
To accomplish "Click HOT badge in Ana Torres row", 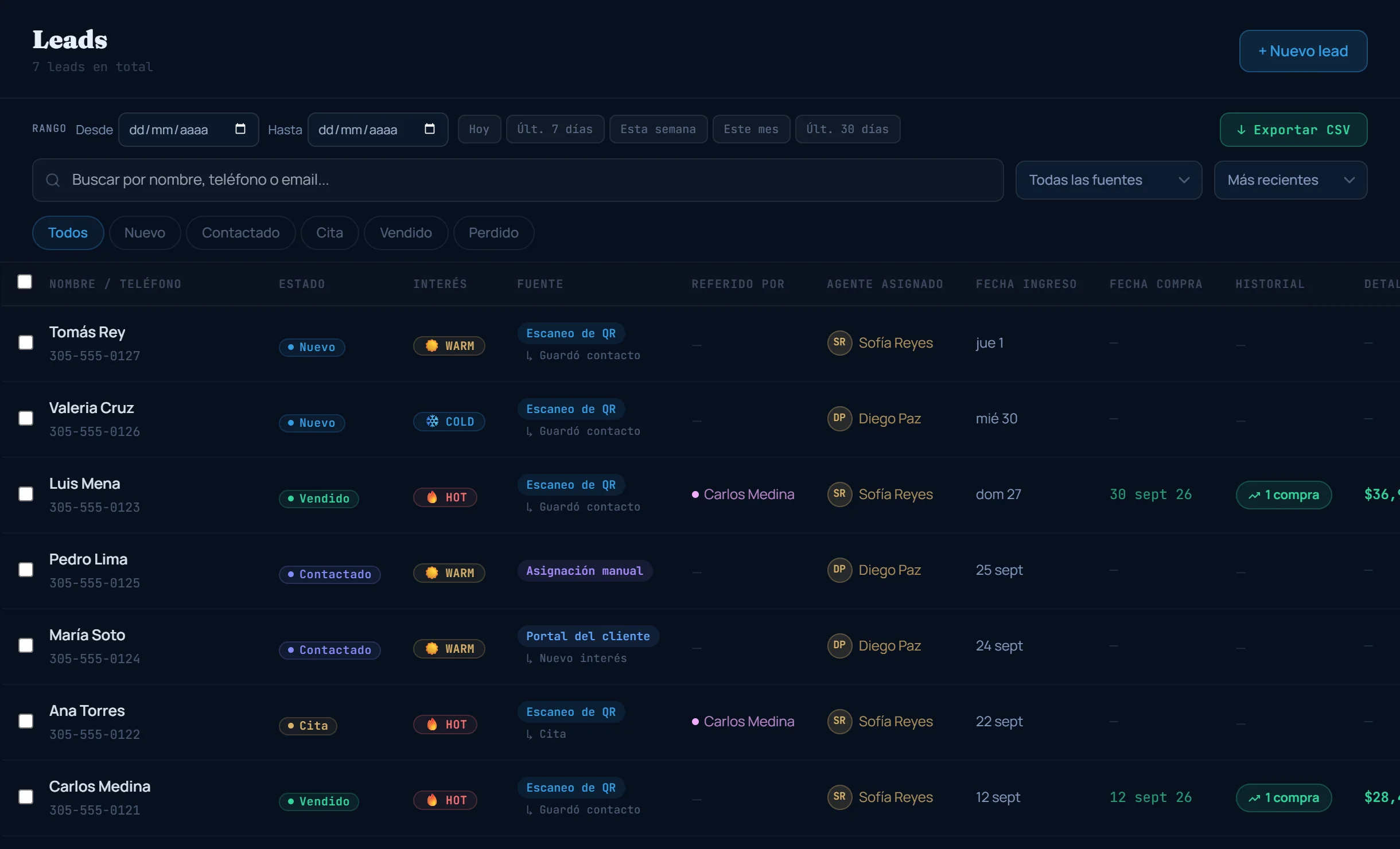I will (445, 725).
